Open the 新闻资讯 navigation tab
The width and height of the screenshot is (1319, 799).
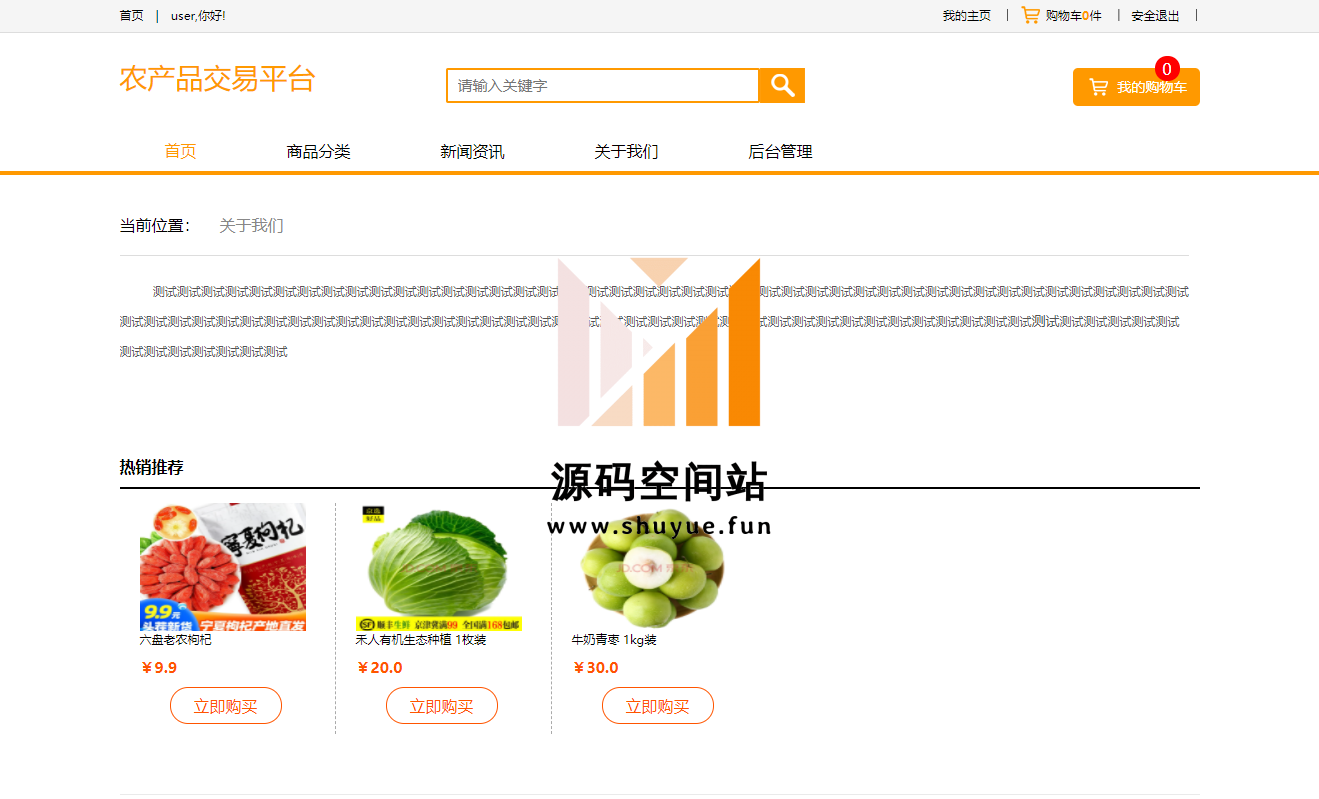(472, 151)
